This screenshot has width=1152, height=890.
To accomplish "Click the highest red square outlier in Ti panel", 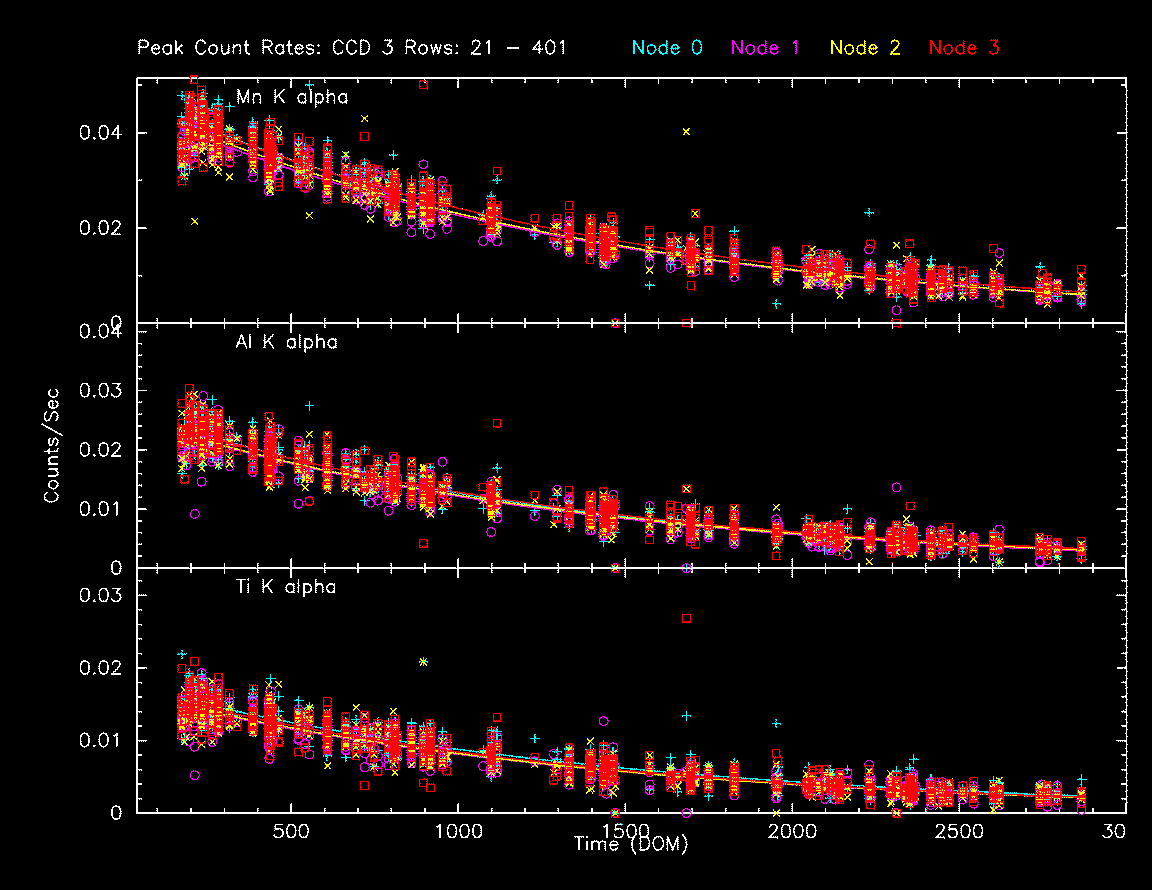I will (x=686, y=618).
